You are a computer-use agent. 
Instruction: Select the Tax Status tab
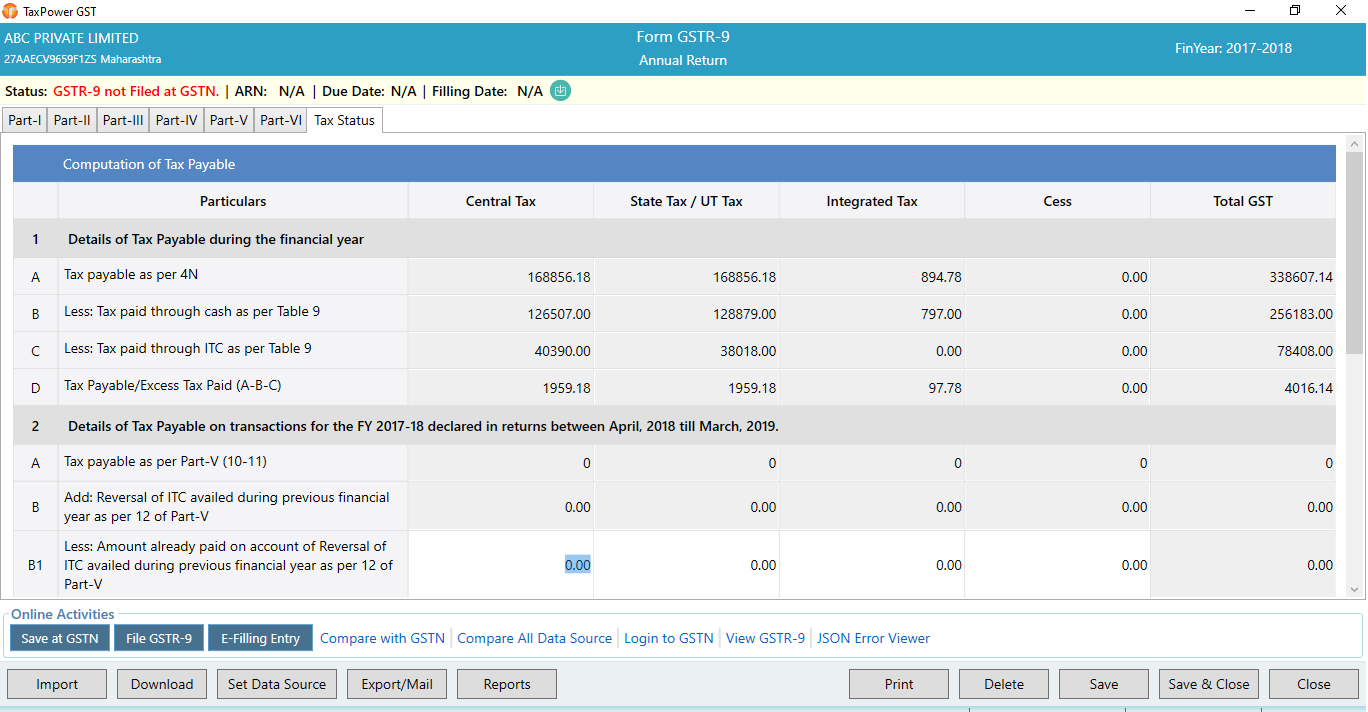[x=344, y=120]
